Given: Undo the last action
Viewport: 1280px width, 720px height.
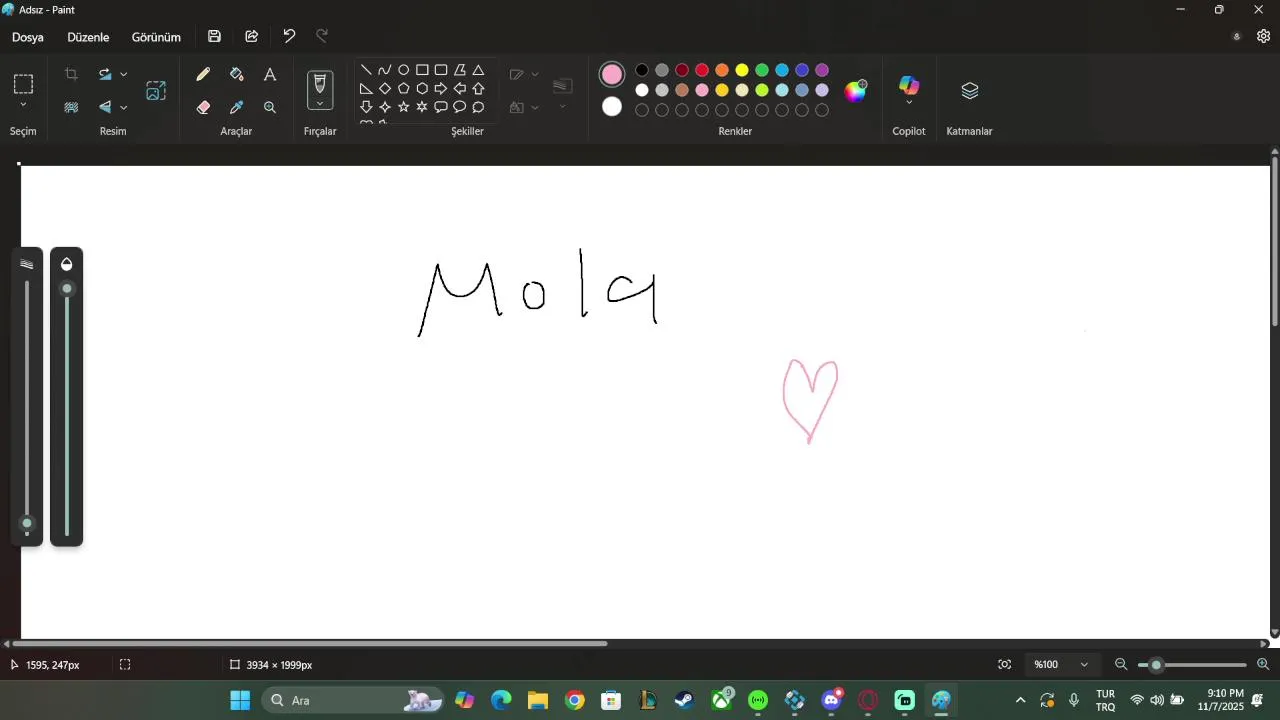Looking at the screenshot, I should (289, 36).
